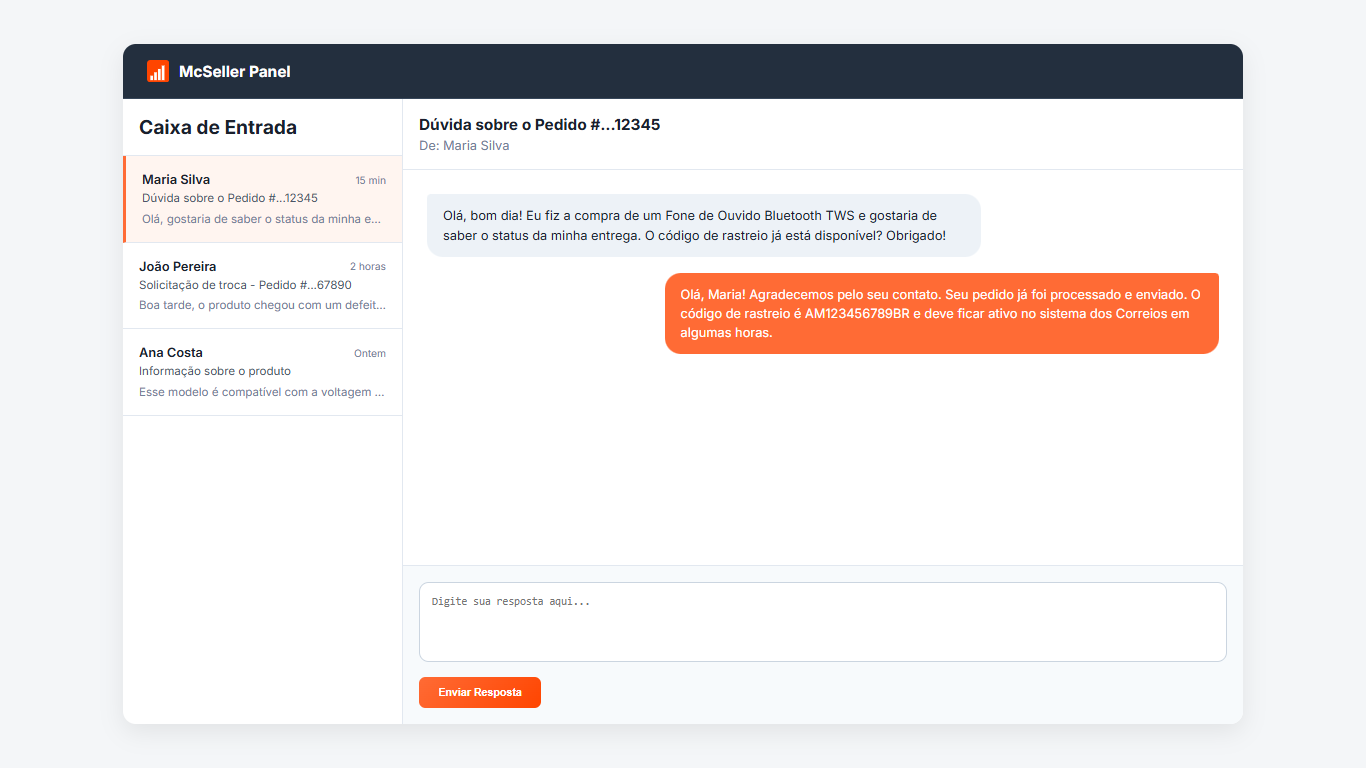Click the orange reply bubble with tracking code
This screenshot has width=1366, height=768.
click(x=942, y=313)
